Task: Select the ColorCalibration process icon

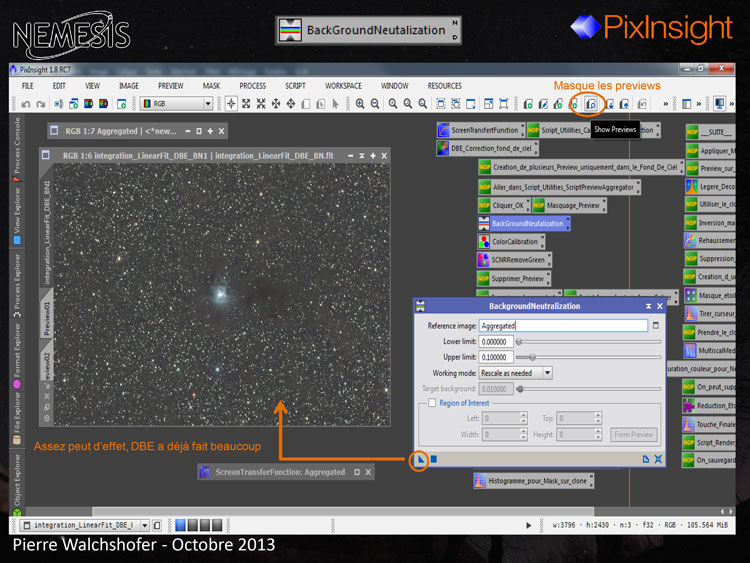Action: (x=511, y=242)
